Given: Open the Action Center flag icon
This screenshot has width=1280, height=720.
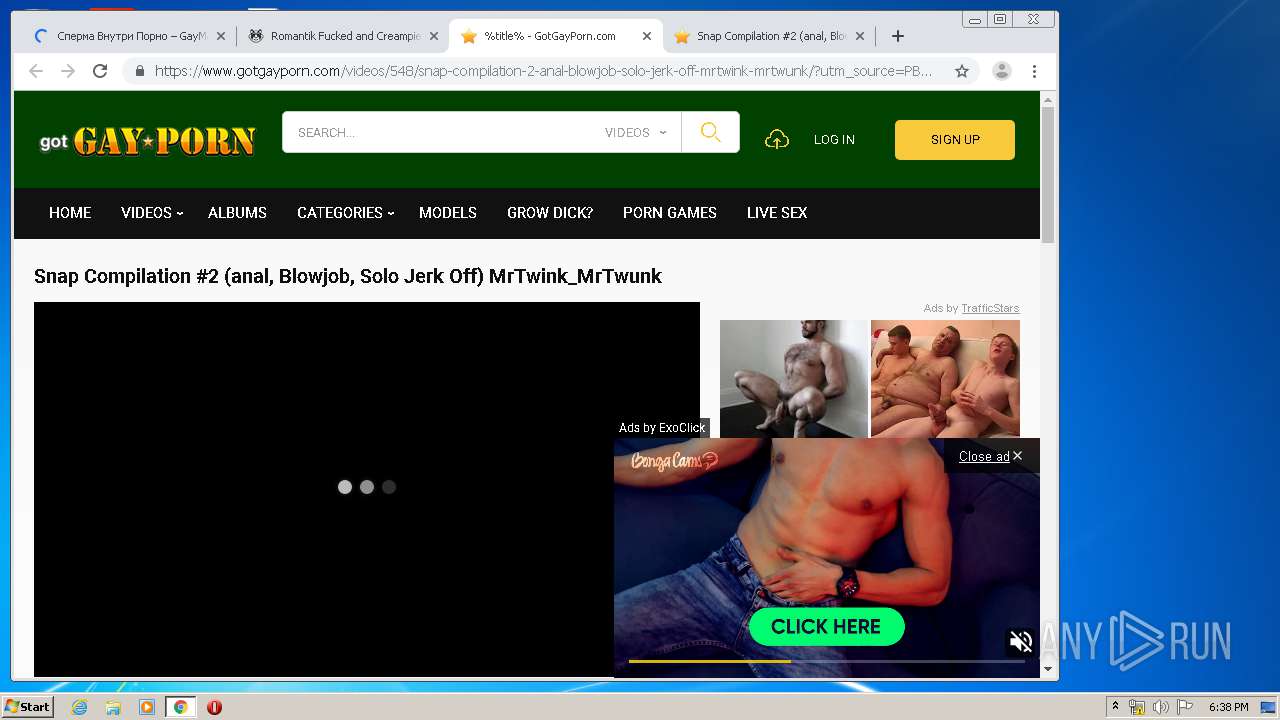Looking at the screenshot, I should [1184, 707].
